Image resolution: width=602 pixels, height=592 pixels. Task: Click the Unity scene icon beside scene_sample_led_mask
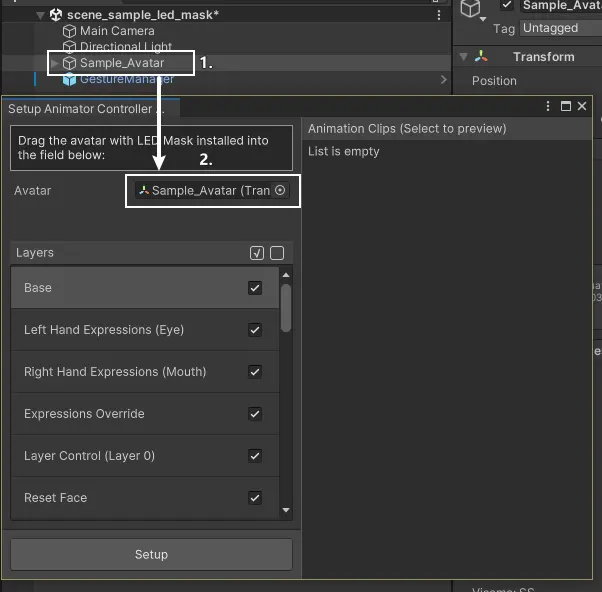click(55, 15)
